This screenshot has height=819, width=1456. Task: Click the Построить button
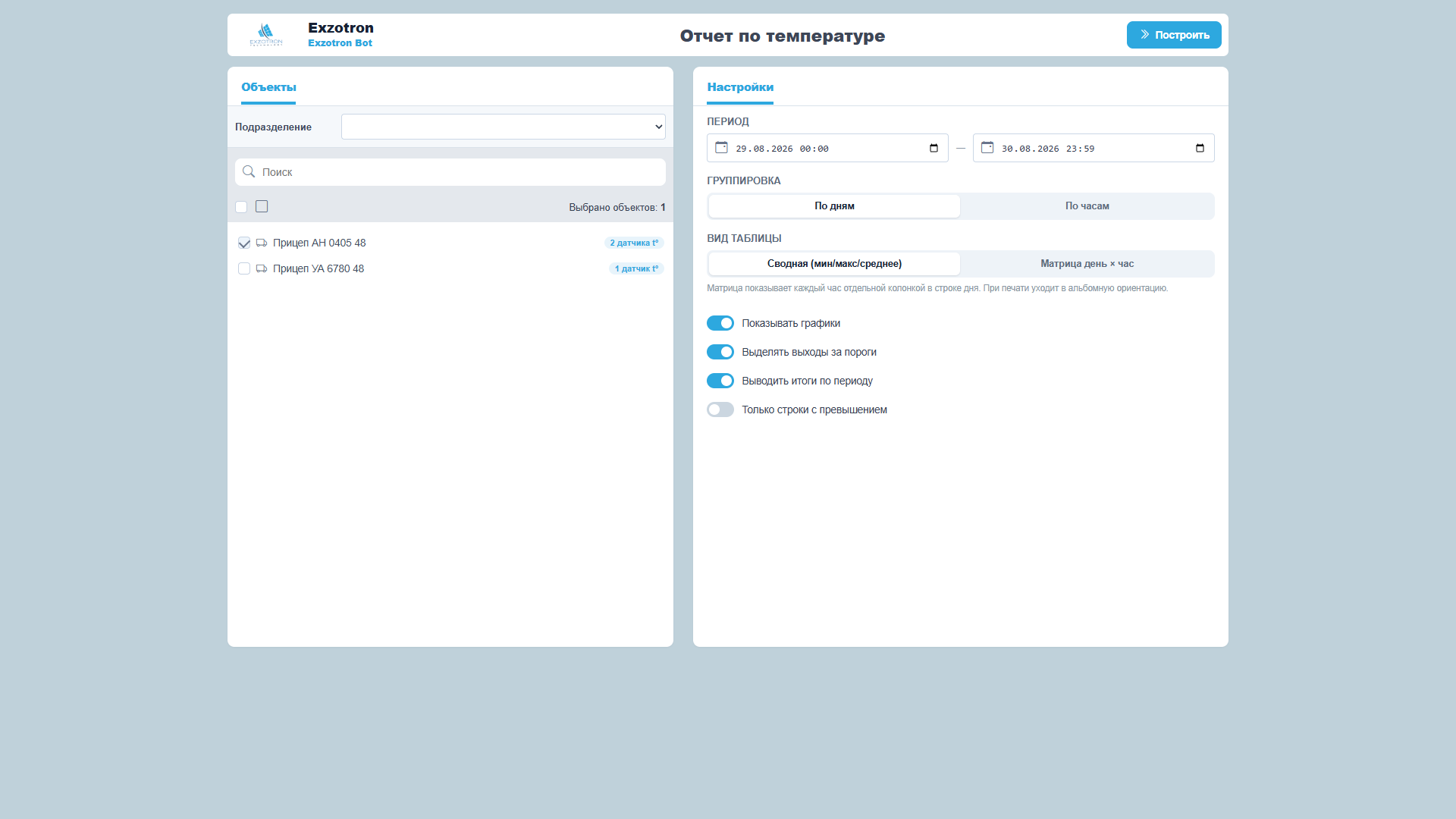(1174, 35)
